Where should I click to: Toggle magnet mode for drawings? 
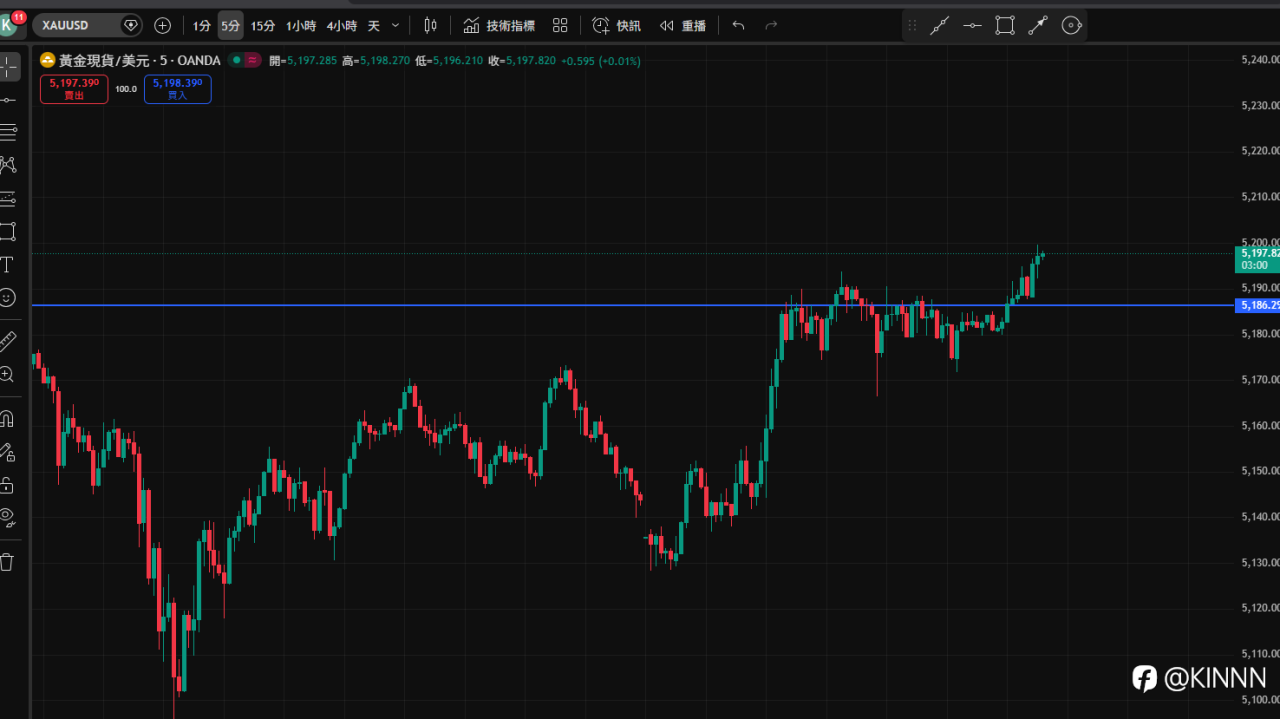pyautogui.click(x=7, y=418)
